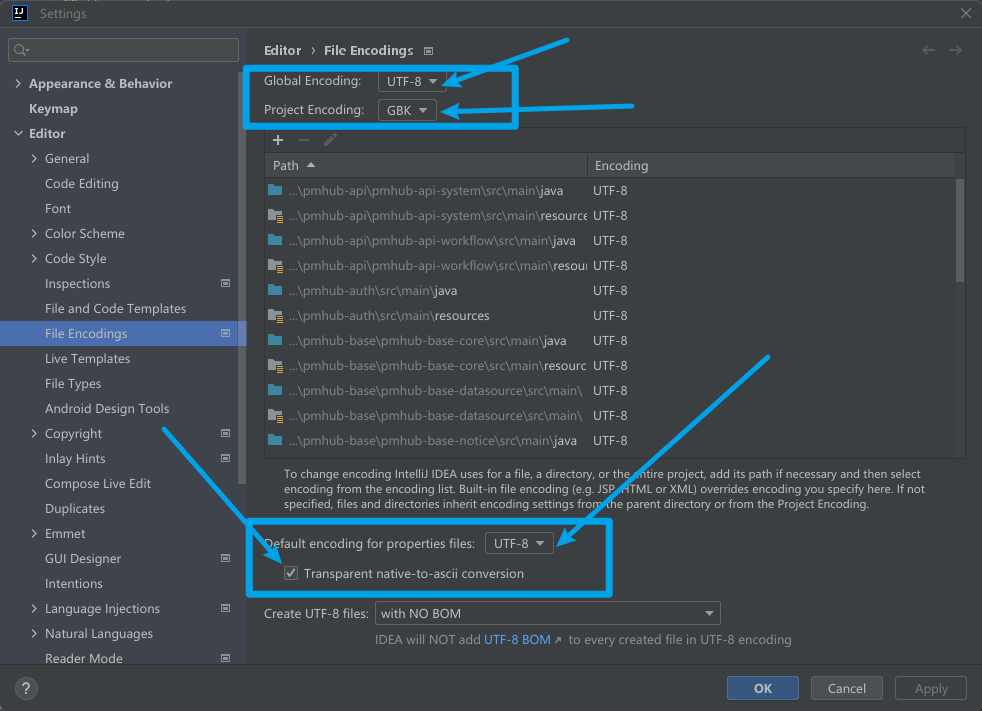The image size is (982, 711).
Task: Open Duplicates settings
Action: point(75,509)
